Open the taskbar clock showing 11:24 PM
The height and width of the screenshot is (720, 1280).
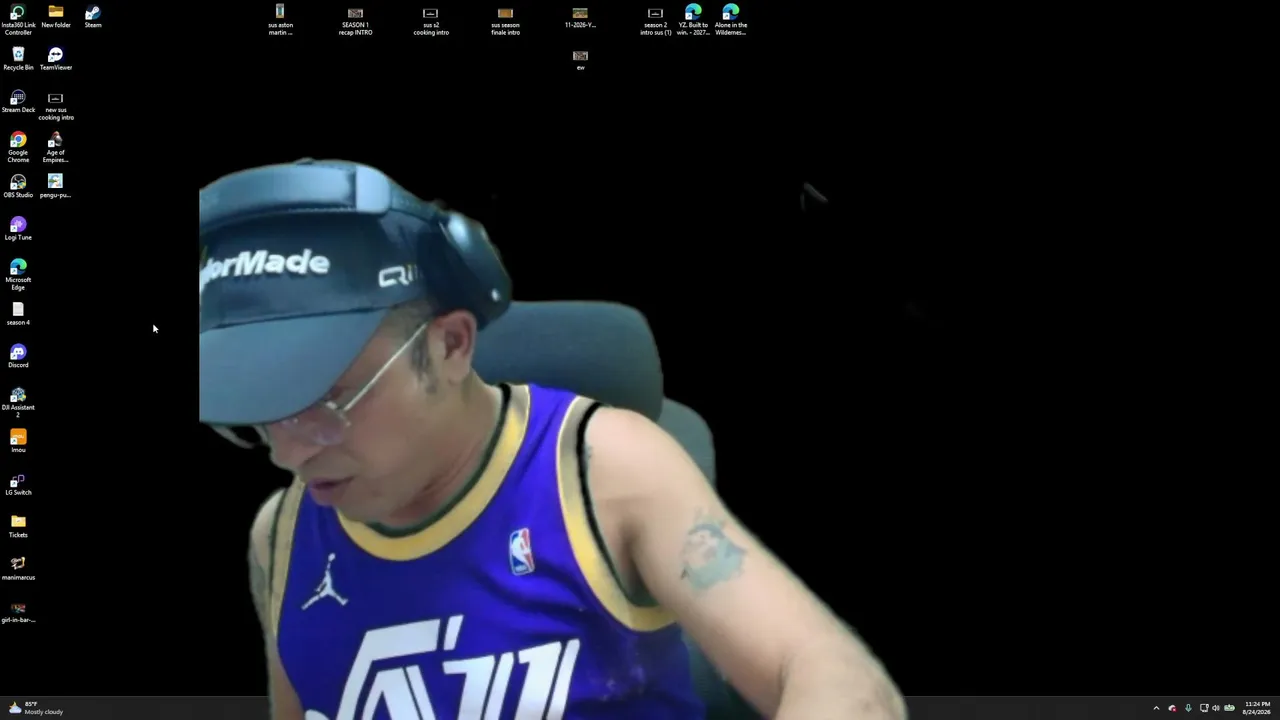pos(1257,708)
